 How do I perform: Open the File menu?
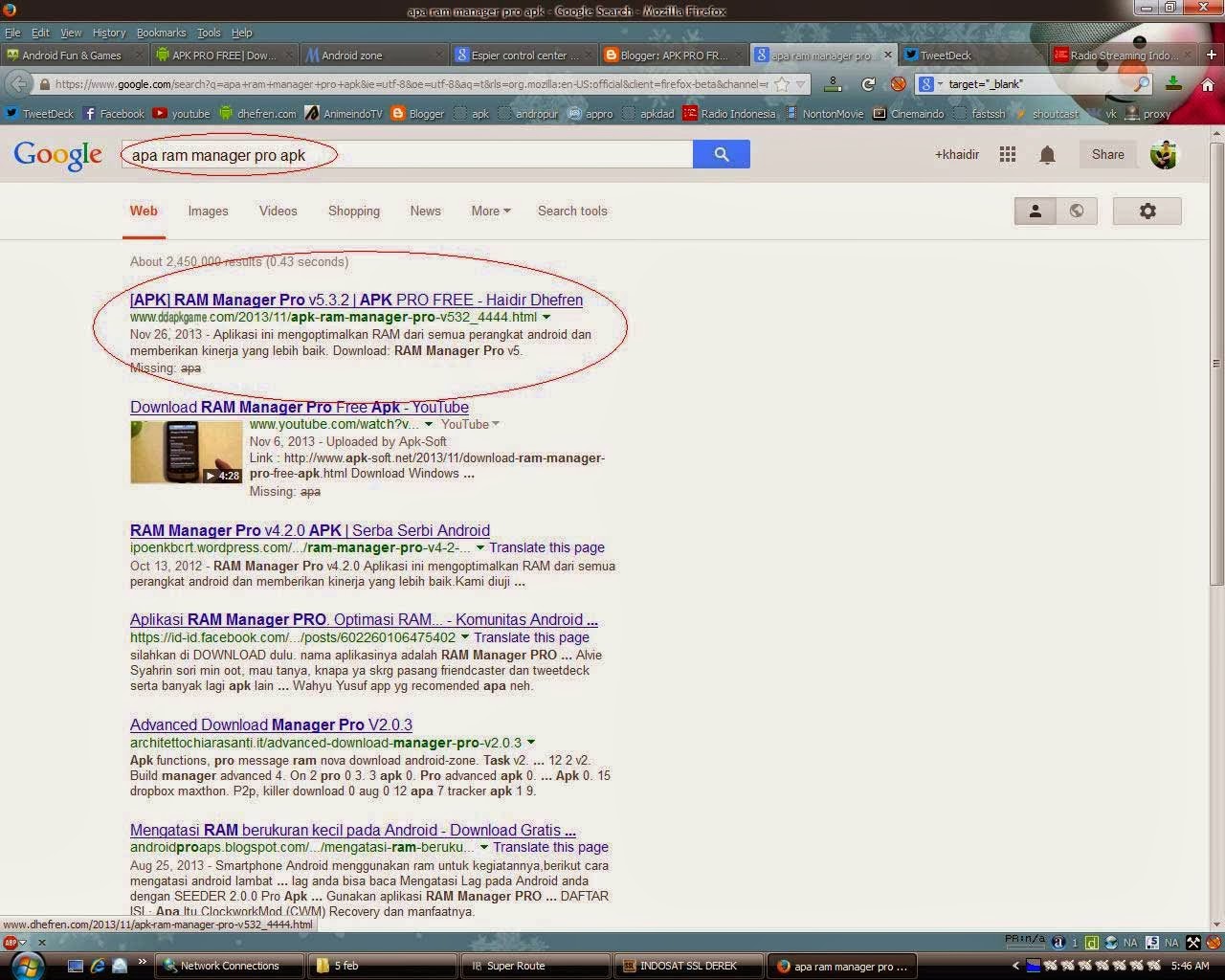[12, 33]
